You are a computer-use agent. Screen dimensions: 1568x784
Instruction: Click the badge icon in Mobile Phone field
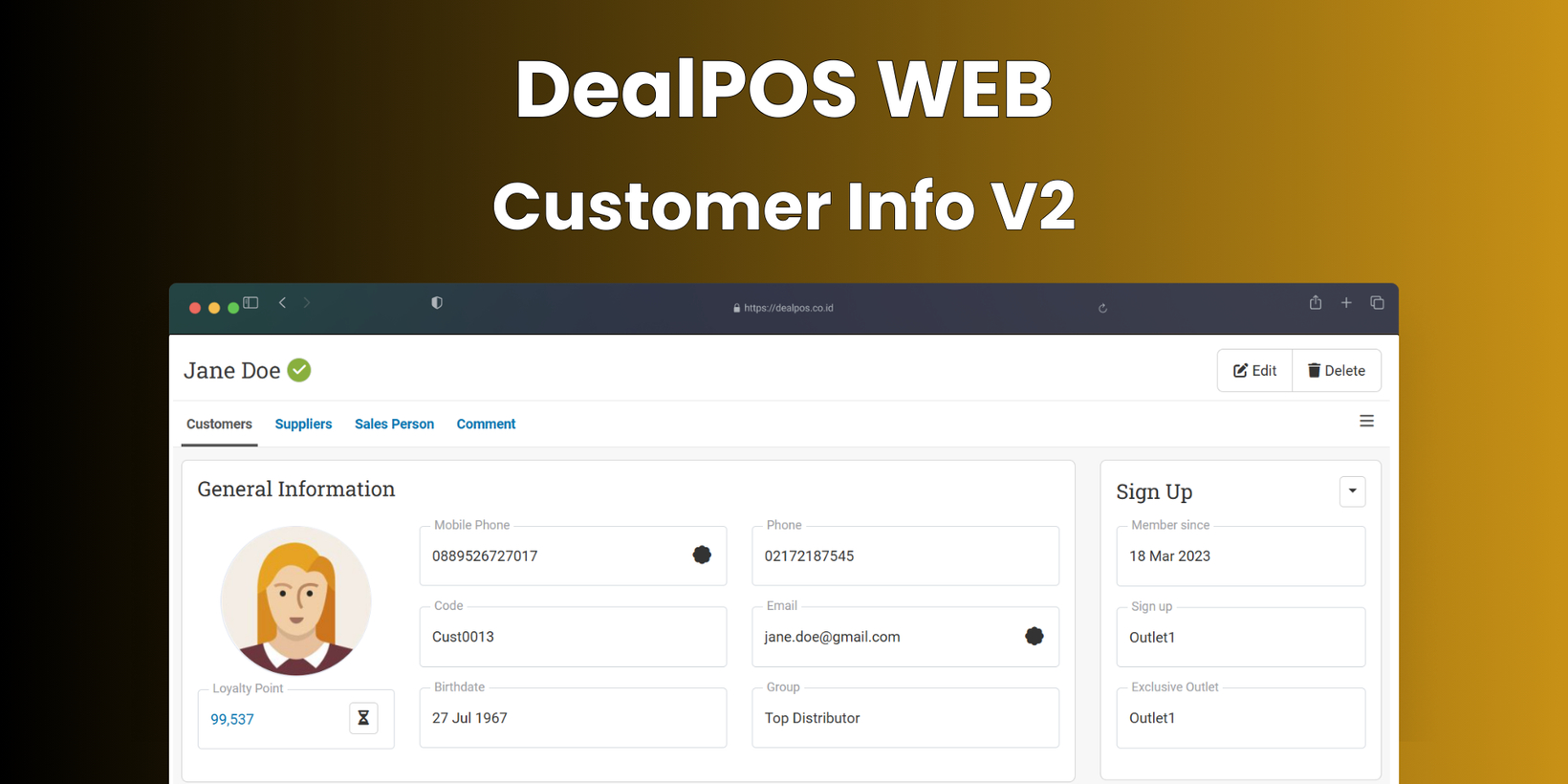(702, 555)
